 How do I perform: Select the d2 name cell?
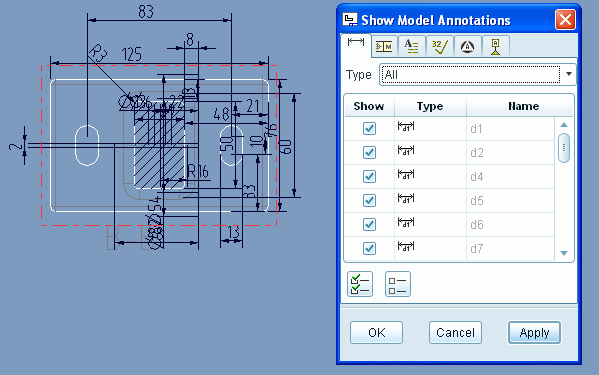(x=510, y=153)
